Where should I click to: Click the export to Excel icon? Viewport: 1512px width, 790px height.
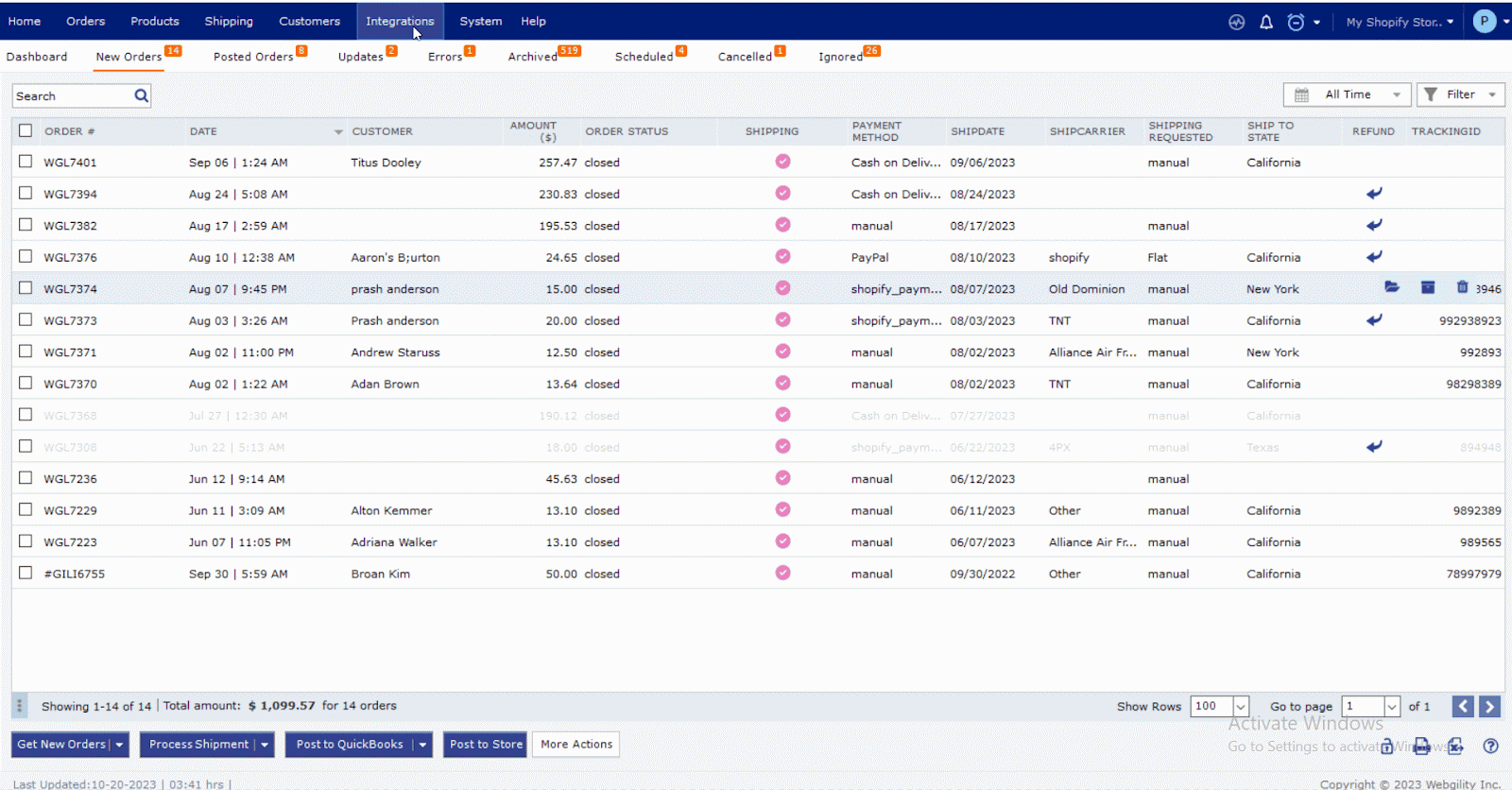click(1455, 747)
